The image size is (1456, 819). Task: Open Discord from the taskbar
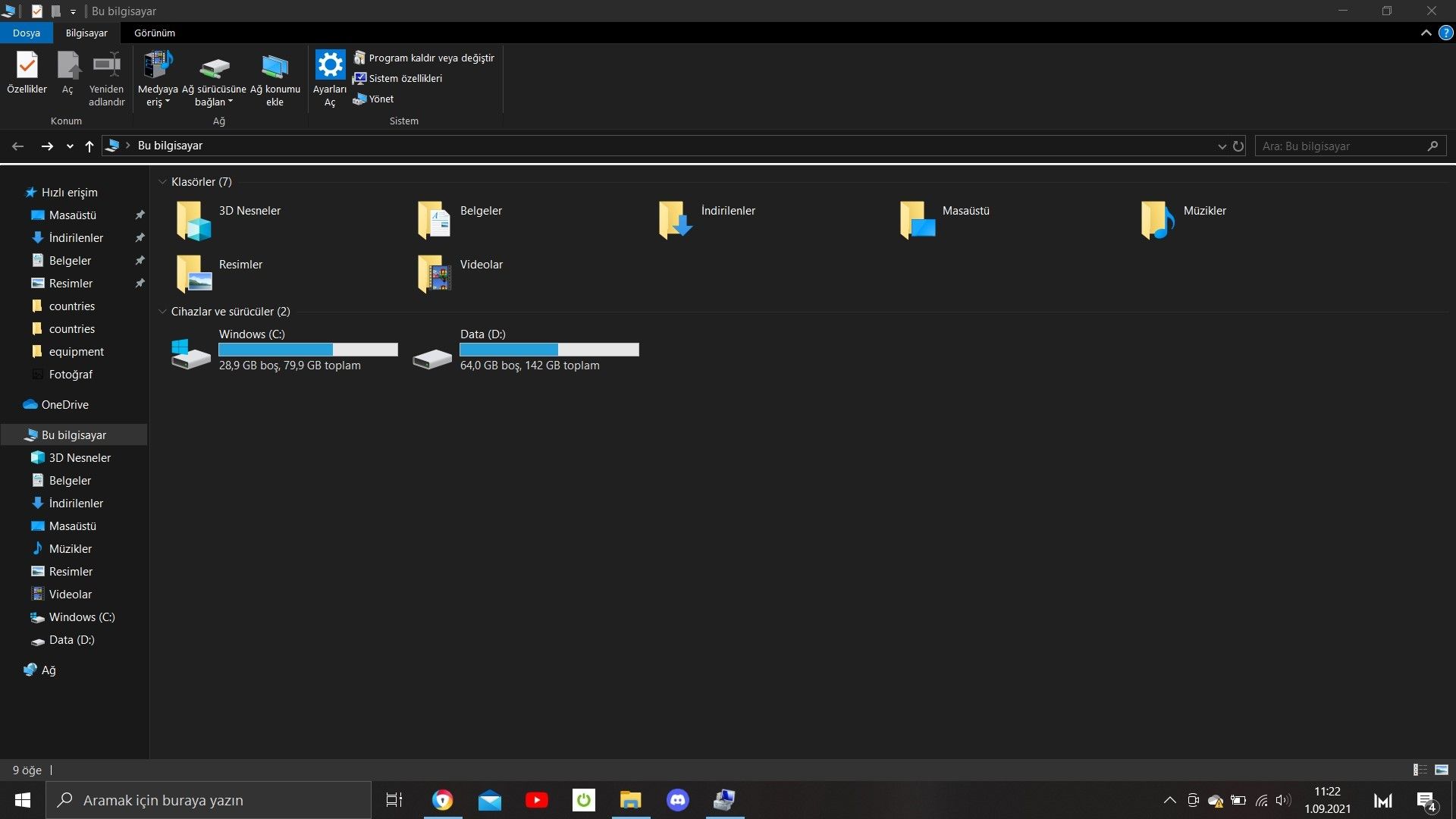click(677, 800)
